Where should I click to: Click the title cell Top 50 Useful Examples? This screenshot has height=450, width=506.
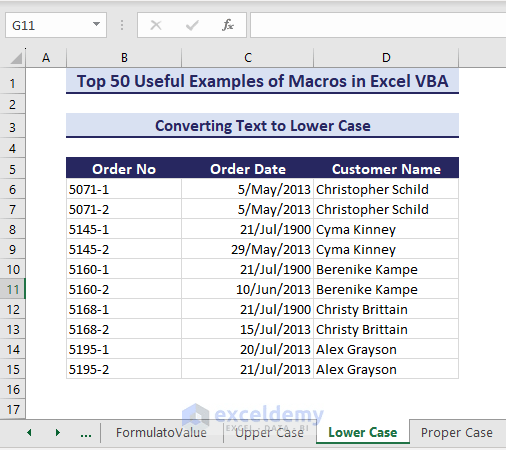[x=262, y=81]
